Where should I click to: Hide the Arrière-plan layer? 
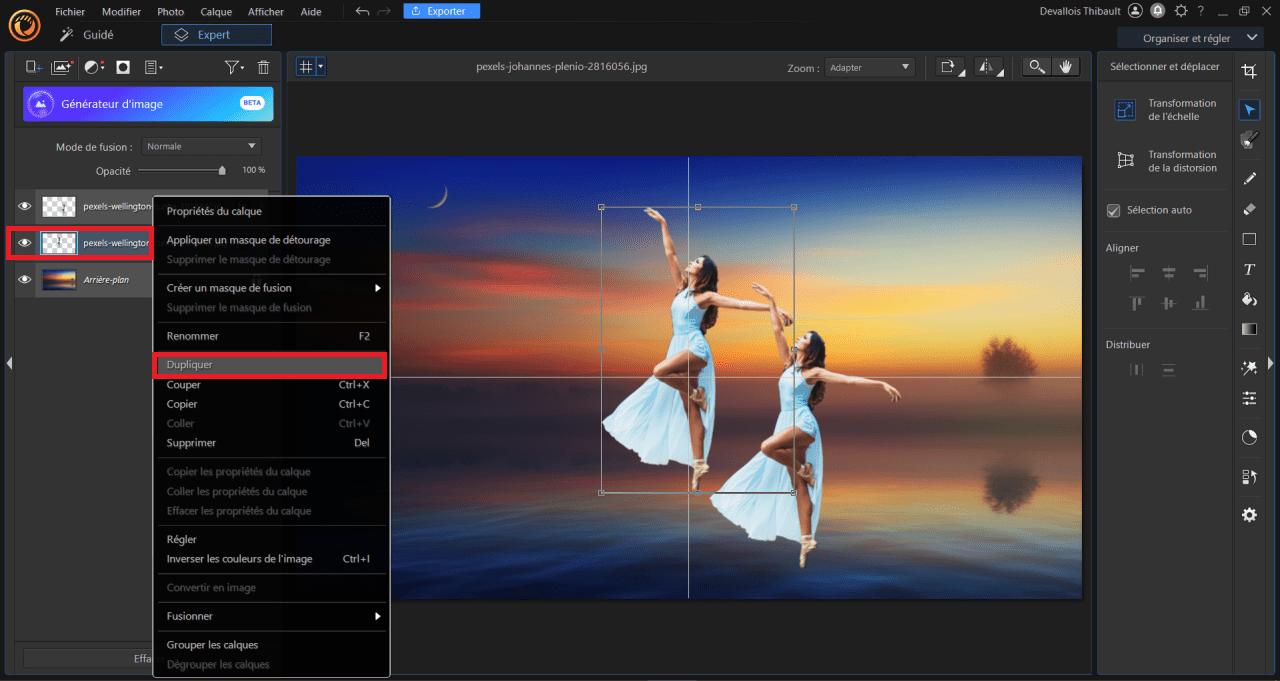(x=25, y=280)
